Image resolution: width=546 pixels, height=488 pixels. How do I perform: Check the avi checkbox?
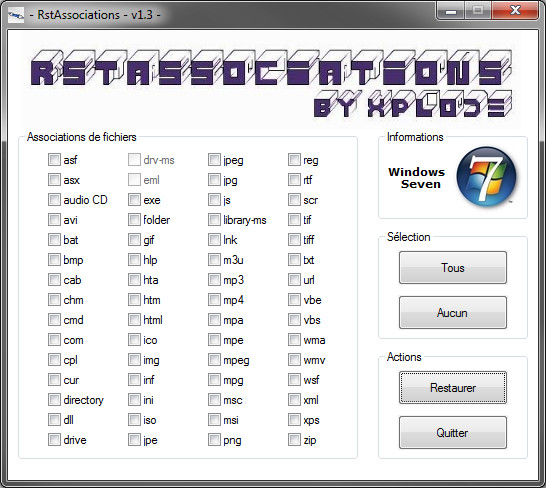pos(54,220)
